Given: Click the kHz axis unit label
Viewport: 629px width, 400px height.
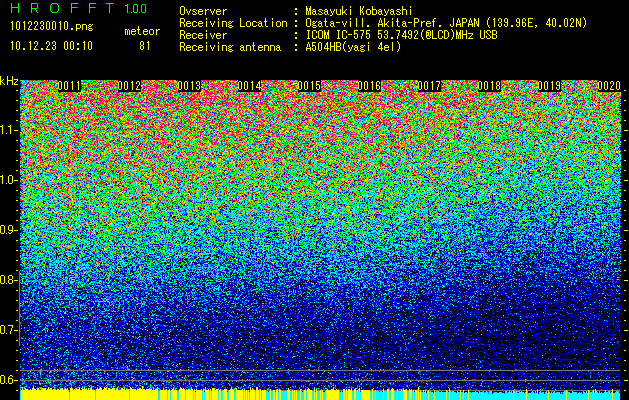Looking at the screenshot, I should pyautogui.click(x=9, y=81).
